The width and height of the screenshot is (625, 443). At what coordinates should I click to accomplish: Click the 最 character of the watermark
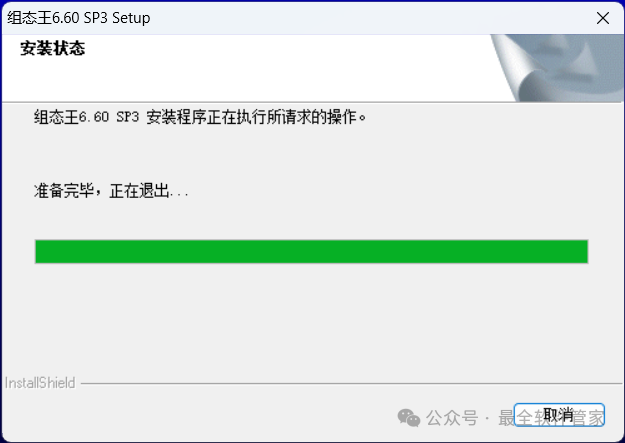(507, 418)
